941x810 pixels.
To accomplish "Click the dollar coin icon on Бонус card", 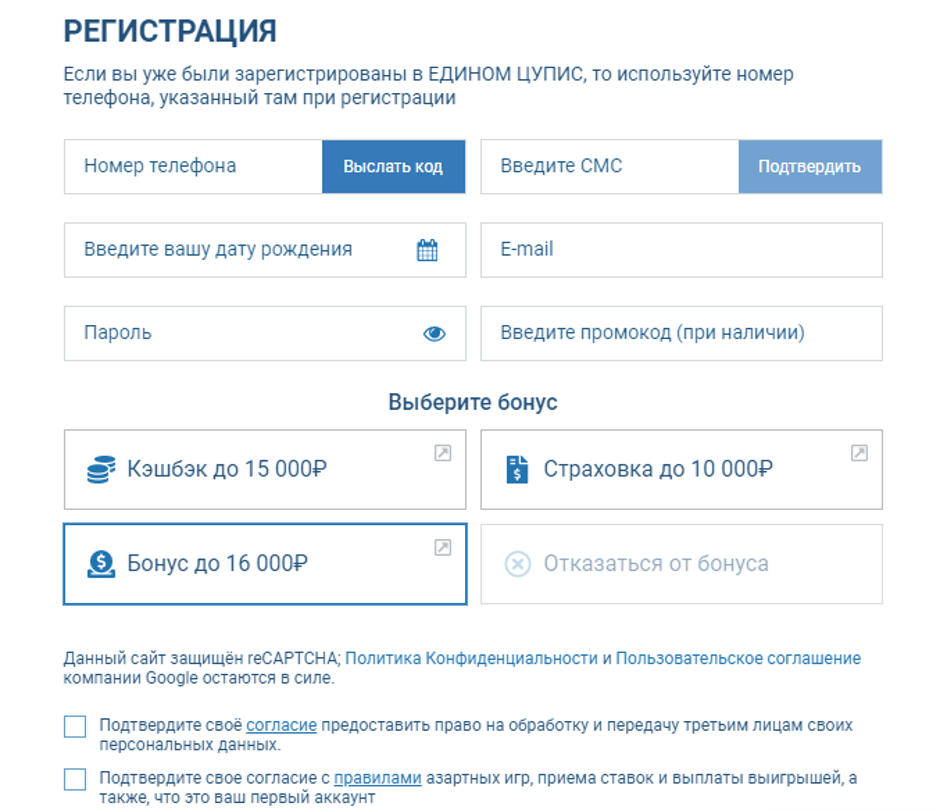I will (99, 562).
